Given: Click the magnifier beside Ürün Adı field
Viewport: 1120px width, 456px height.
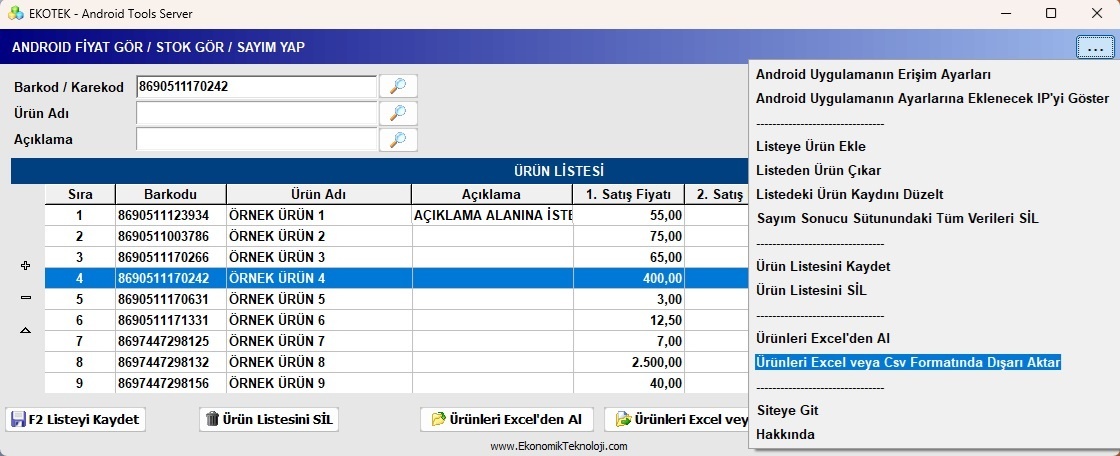Looking at the screenshot, I should click(x=398, y=113).
